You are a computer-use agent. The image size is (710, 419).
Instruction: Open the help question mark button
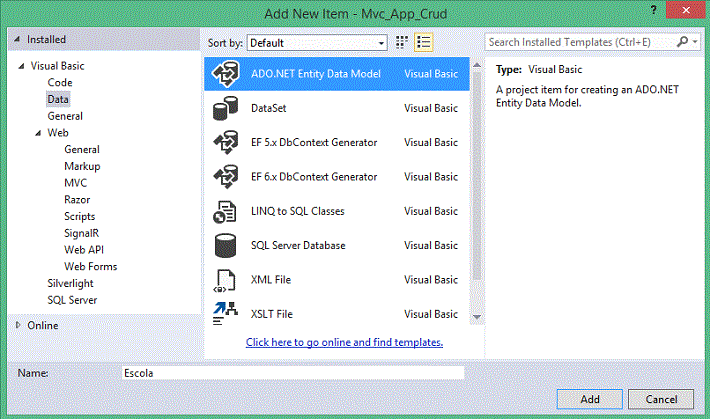click(653, 10)
